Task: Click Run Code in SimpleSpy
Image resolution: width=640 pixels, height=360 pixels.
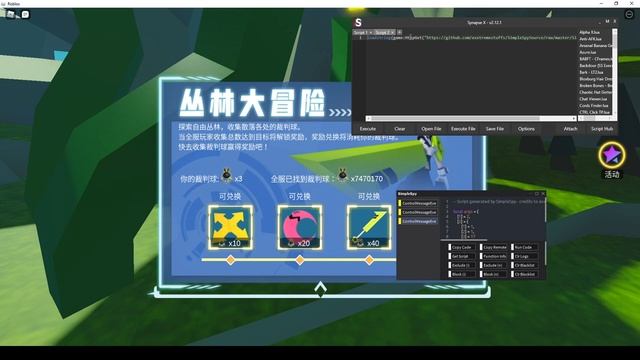Action: (x=524, y=247)
